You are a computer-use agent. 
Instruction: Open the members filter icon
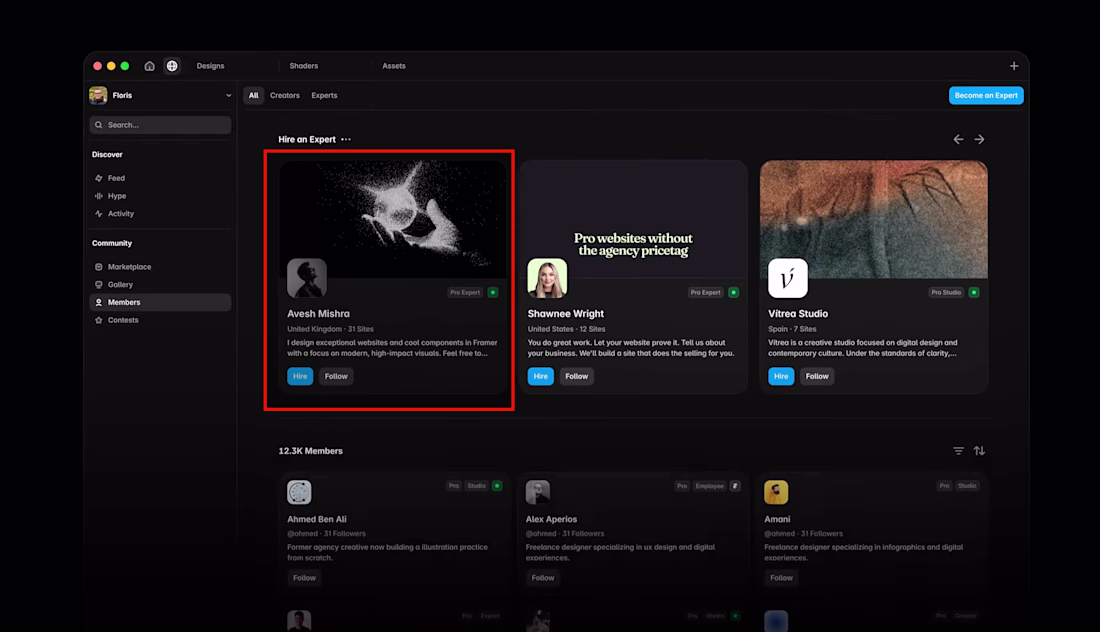click(x=958, y=451)
